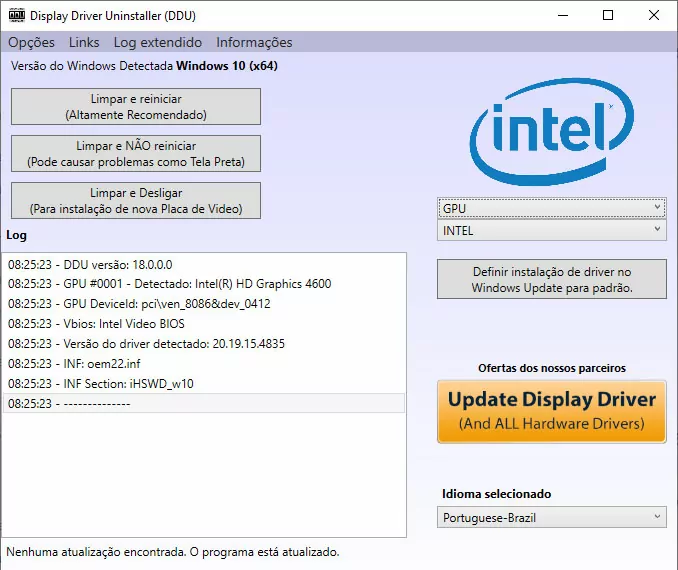This screenshot has width=678, height=570.
Task: Click 'Idioma selecionado' label
Action: (x=496, y=494)
